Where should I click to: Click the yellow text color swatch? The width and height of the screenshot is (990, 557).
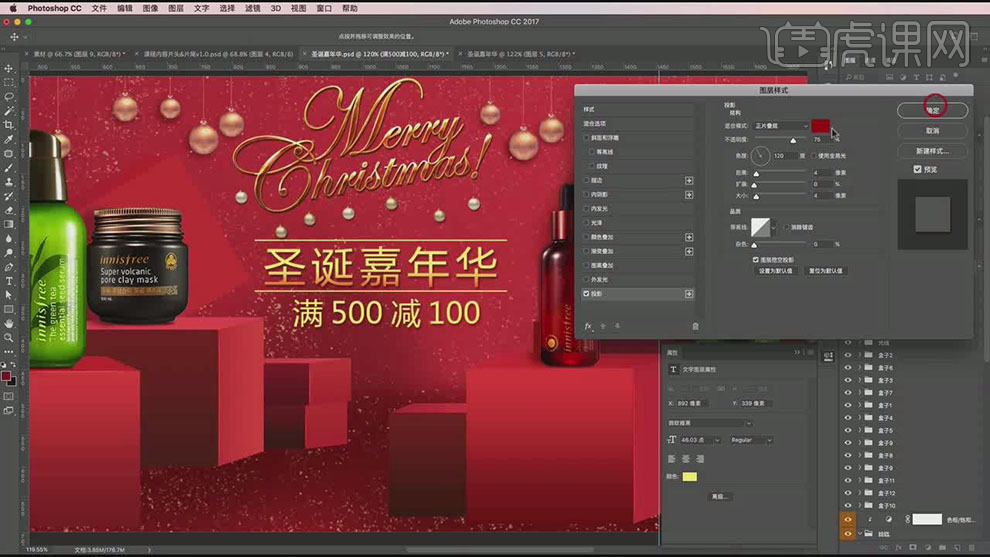(x=689, y=477)
